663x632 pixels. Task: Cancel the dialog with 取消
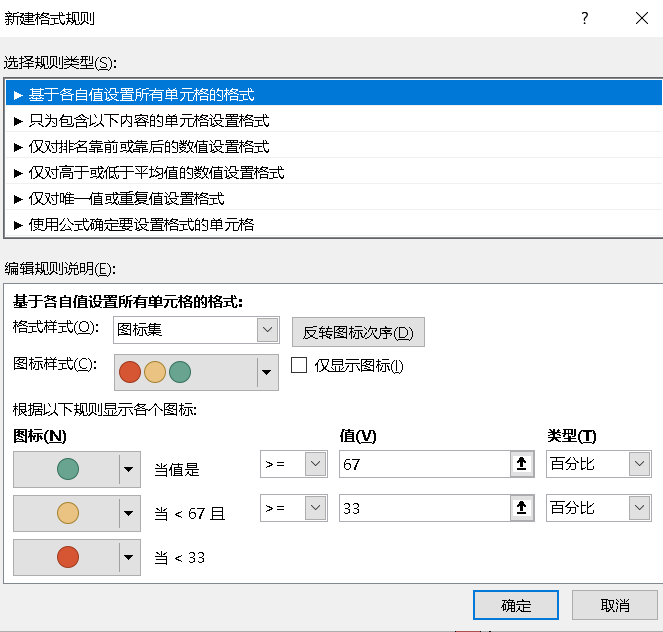615,605
